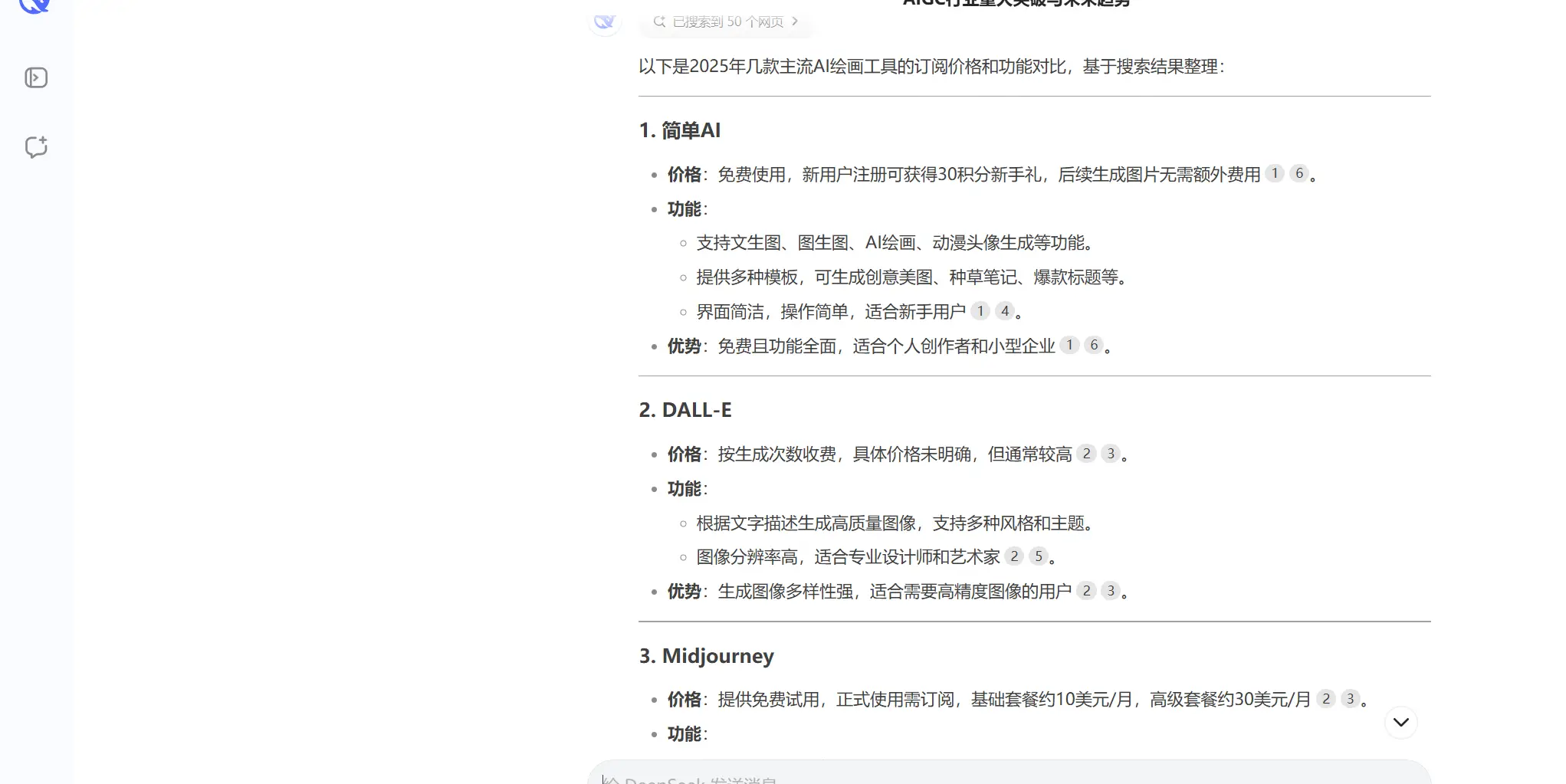Expand the 已搜索到 50 个网页 search results

point(726,21)
